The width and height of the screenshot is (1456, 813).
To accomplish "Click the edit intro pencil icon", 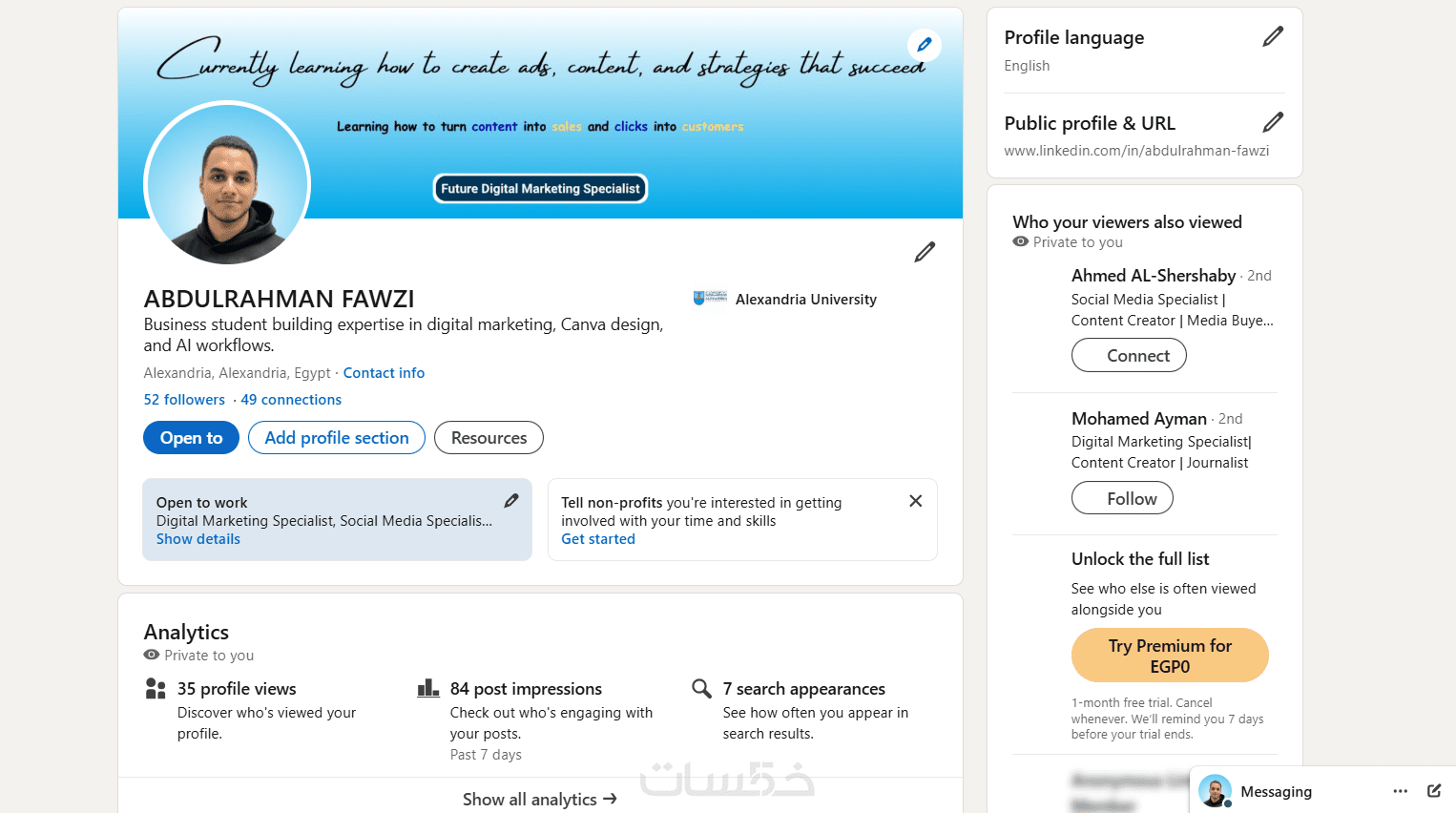I will (925, 252).
